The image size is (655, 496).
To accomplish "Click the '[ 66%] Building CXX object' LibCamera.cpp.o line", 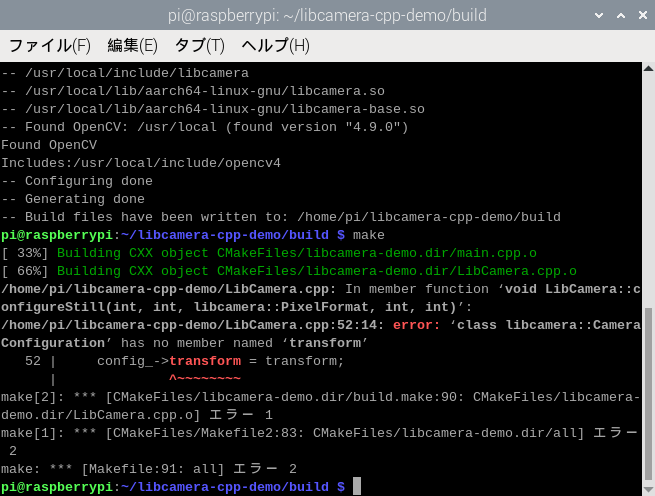I will 289,271.
